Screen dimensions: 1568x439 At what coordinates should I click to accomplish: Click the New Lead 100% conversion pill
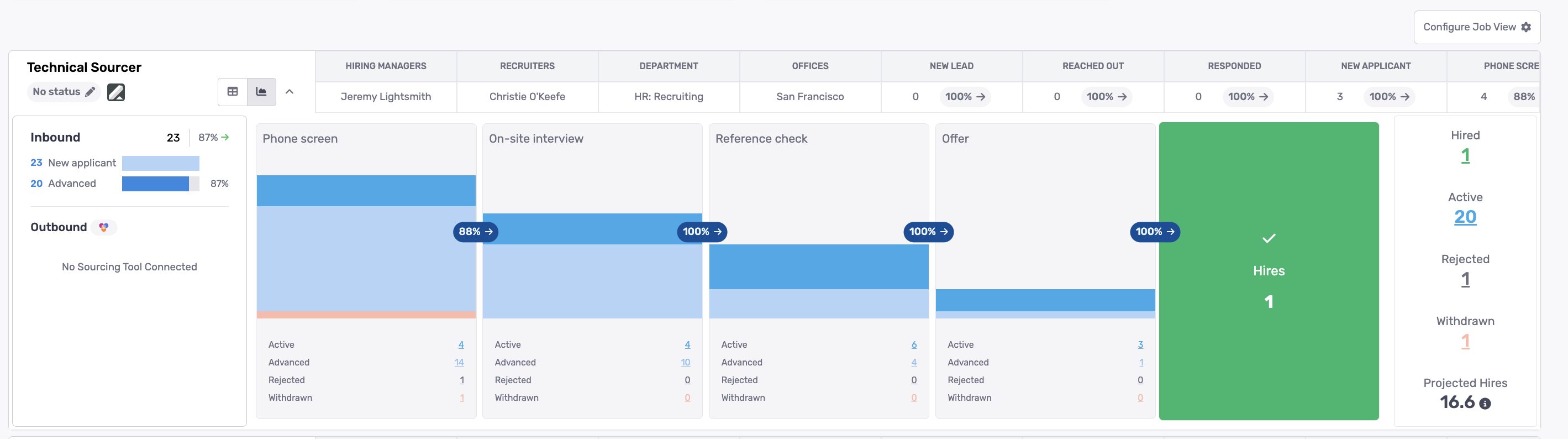tap(965, 96)
